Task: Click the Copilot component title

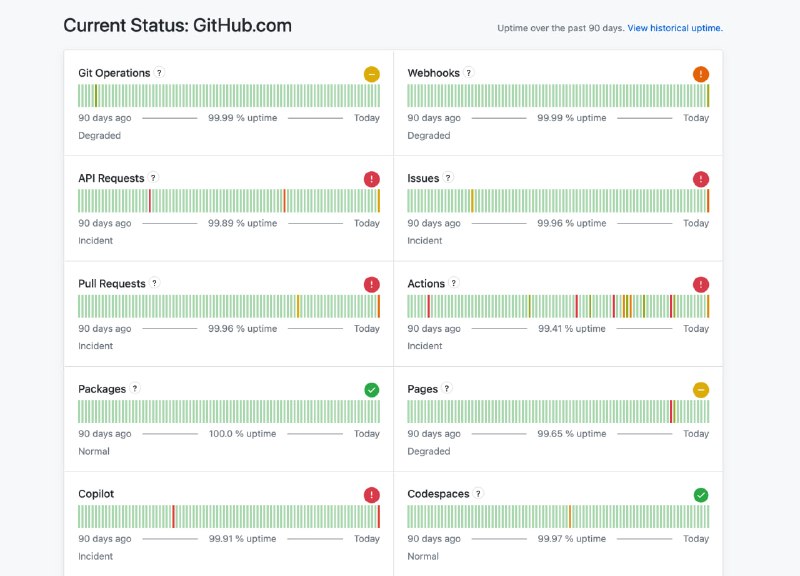Action: tap(96, 494)
